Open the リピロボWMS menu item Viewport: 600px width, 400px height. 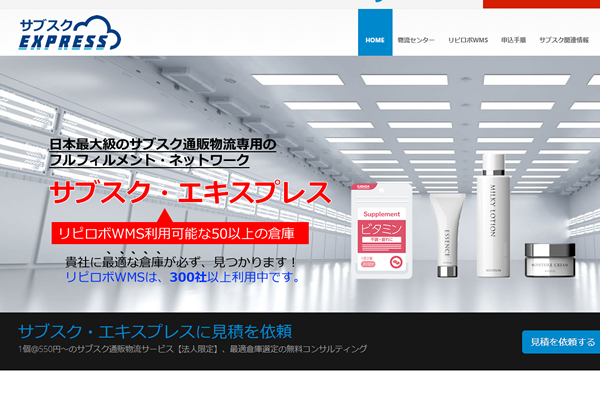(x=468, y=41)
